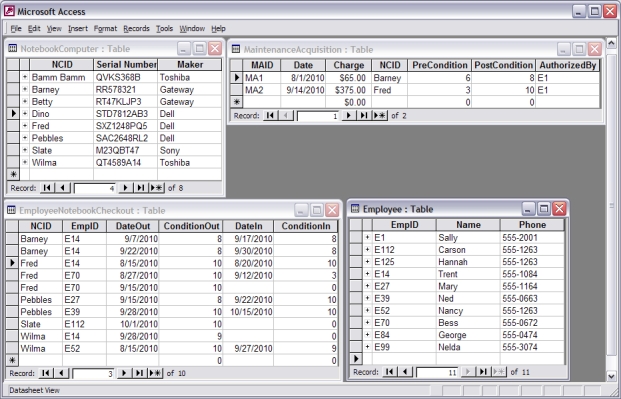Go to first record in MaintenanceAcquisition navigator

tap(270, 116)
